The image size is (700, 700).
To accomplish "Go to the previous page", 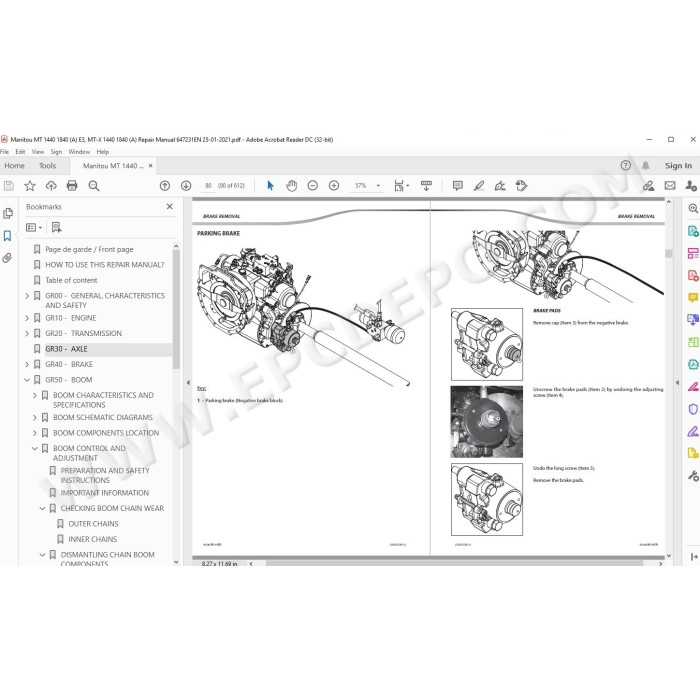I will 165,186.
